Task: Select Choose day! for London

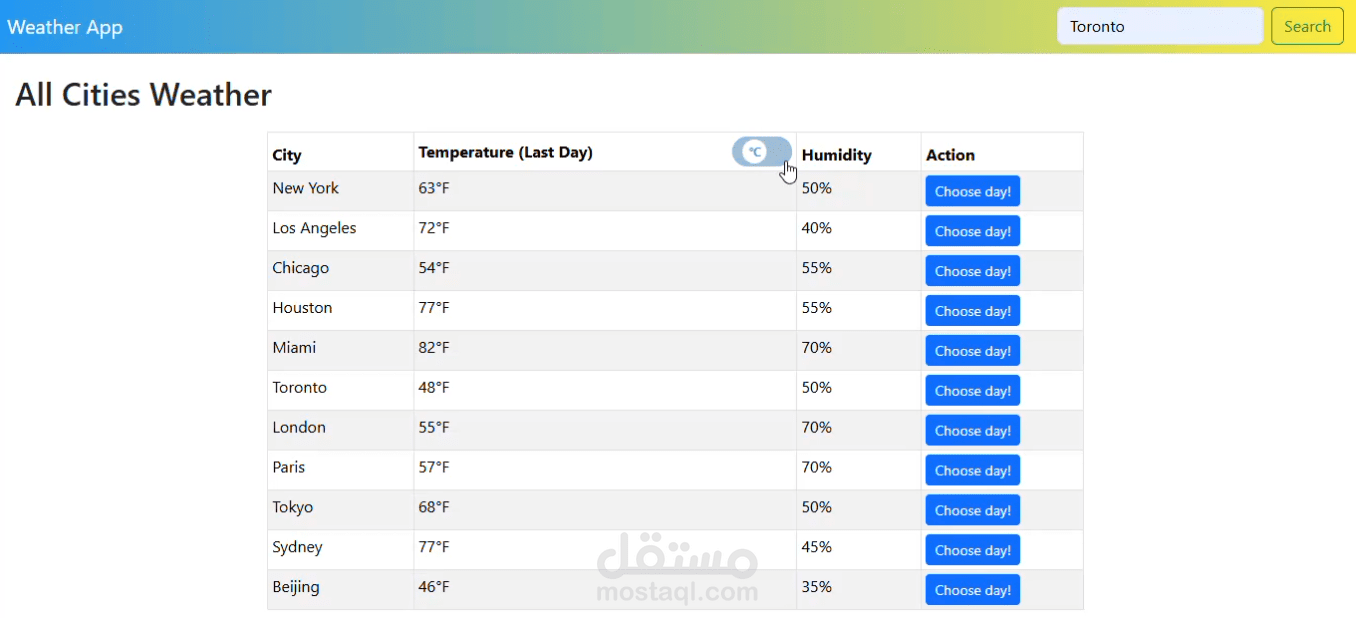Action: pos(972,431)
